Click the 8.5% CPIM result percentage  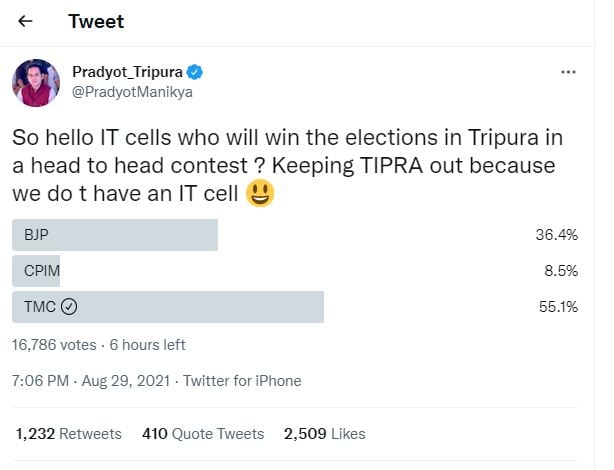point(561,271)
